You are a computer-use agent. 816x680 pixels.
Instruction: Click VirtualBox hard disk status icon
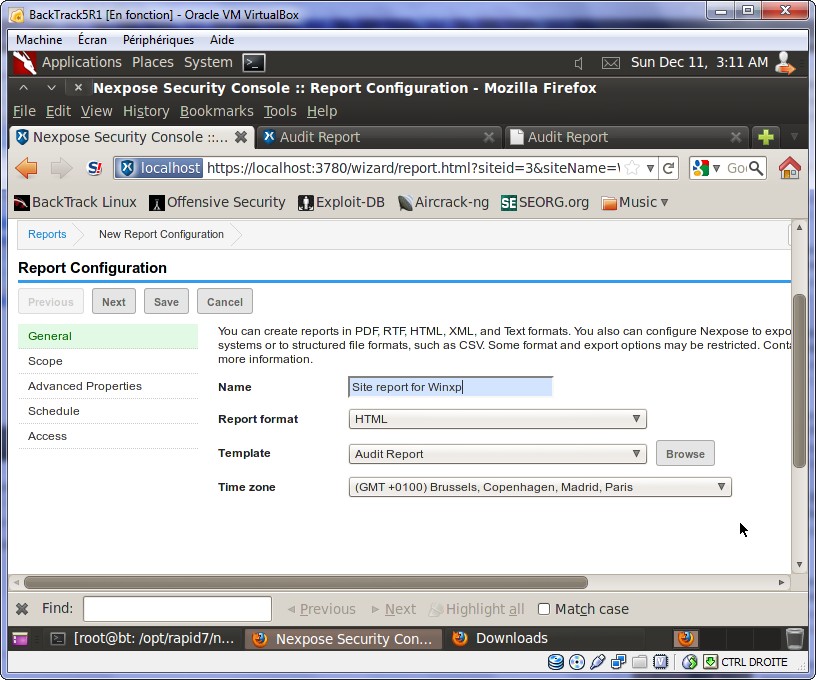[x=556, y=662]
